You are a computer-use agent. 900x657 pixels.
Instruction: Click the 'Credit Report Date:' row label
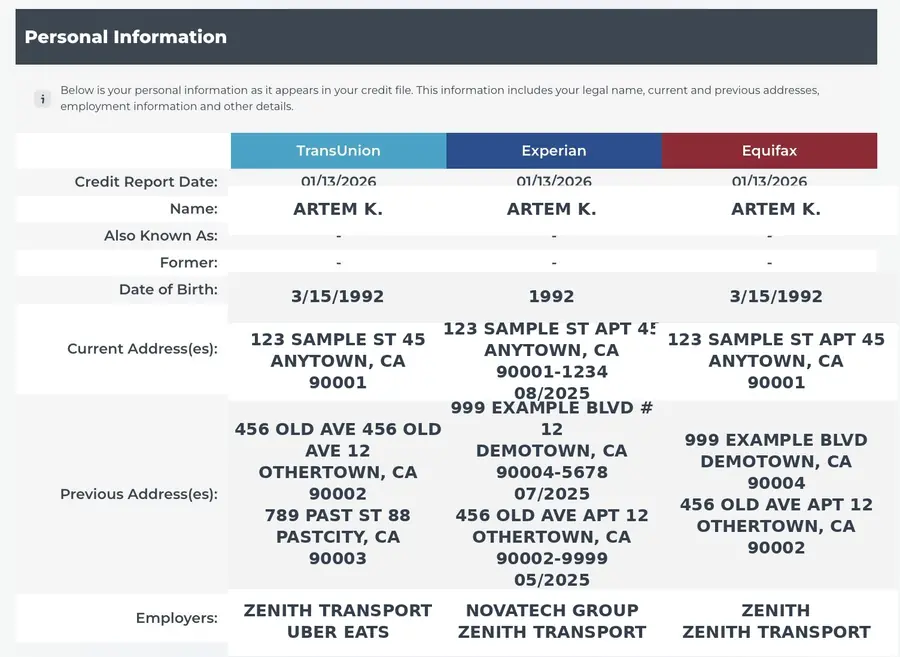[x=146, y=182]
